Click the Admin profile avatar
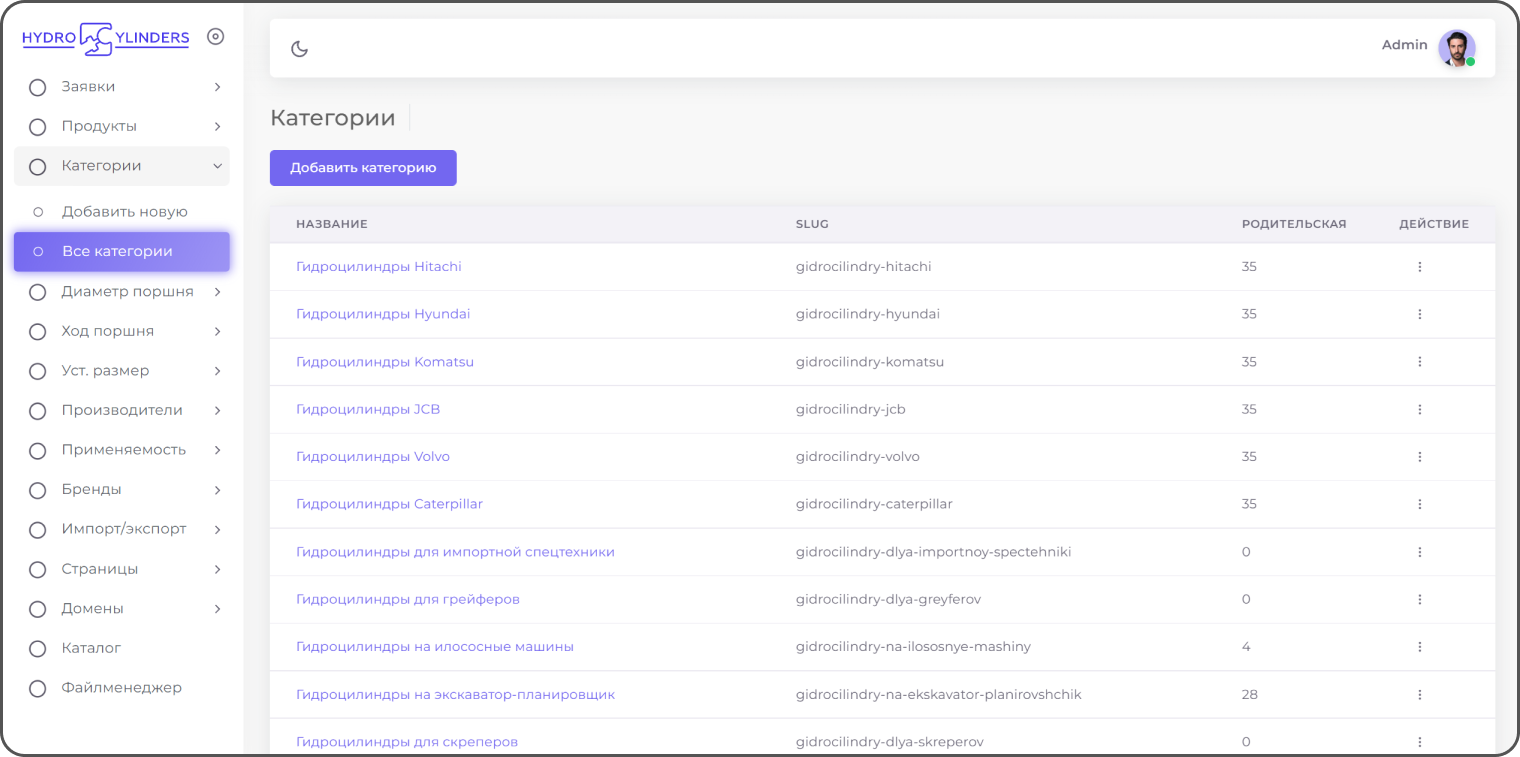 [1457, 48]
